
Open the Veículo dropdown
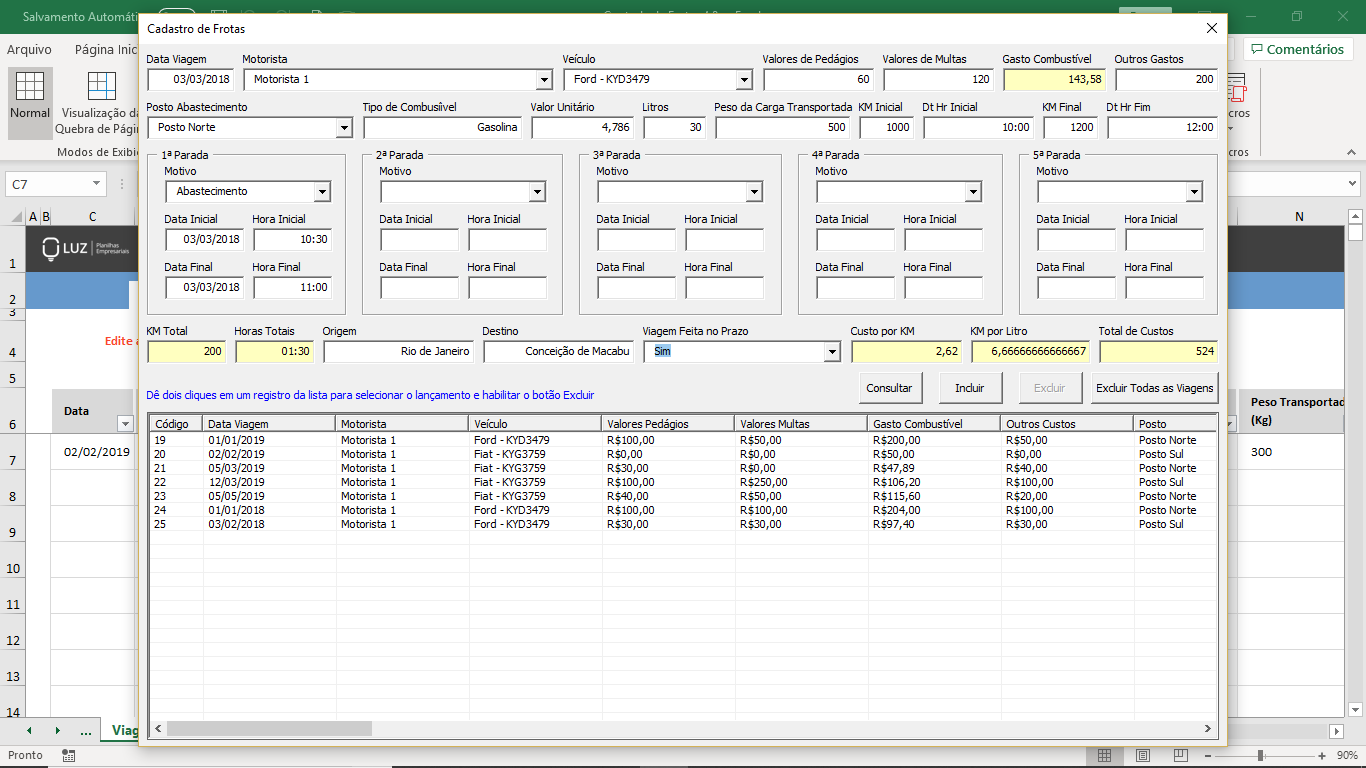click(743, 79)
